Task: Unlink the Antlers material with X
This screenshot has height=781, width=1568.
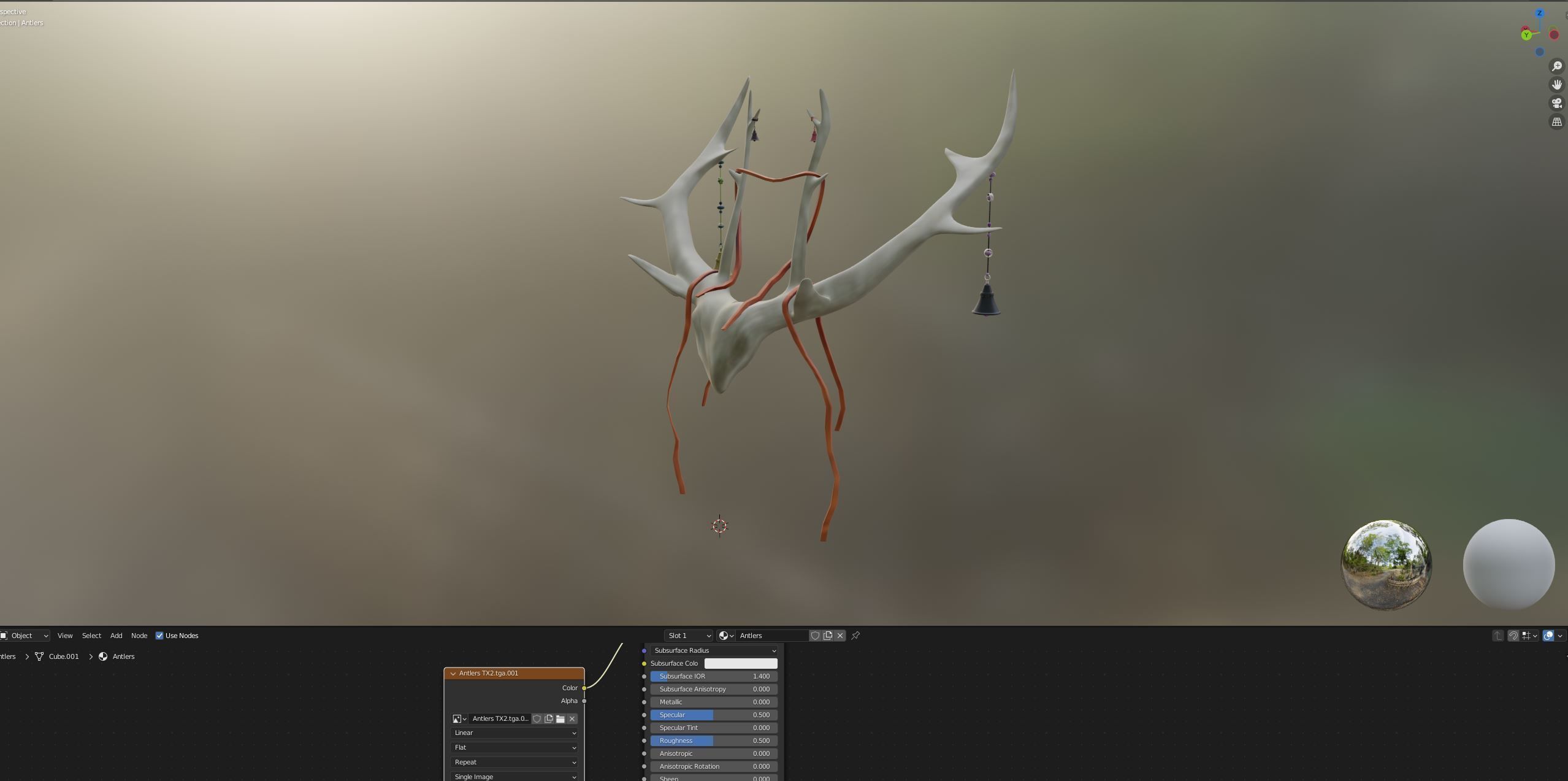Action: coord(840,636)
